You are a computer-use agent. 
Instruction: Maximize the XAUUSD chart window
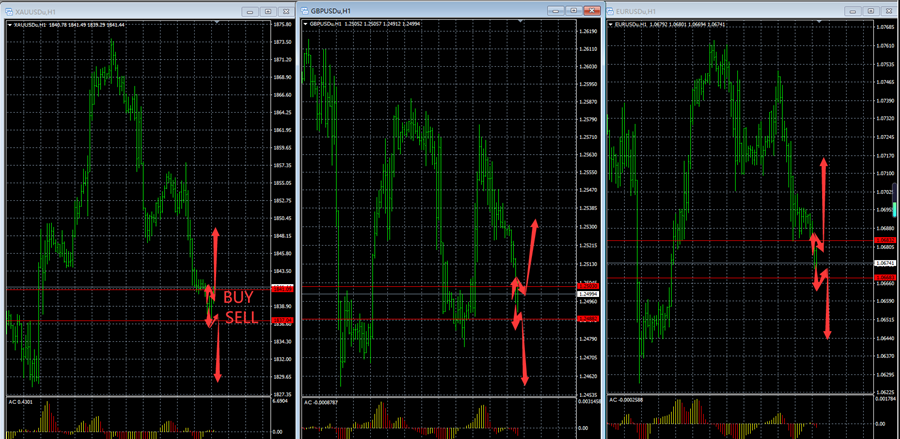(x=266, y=10)
